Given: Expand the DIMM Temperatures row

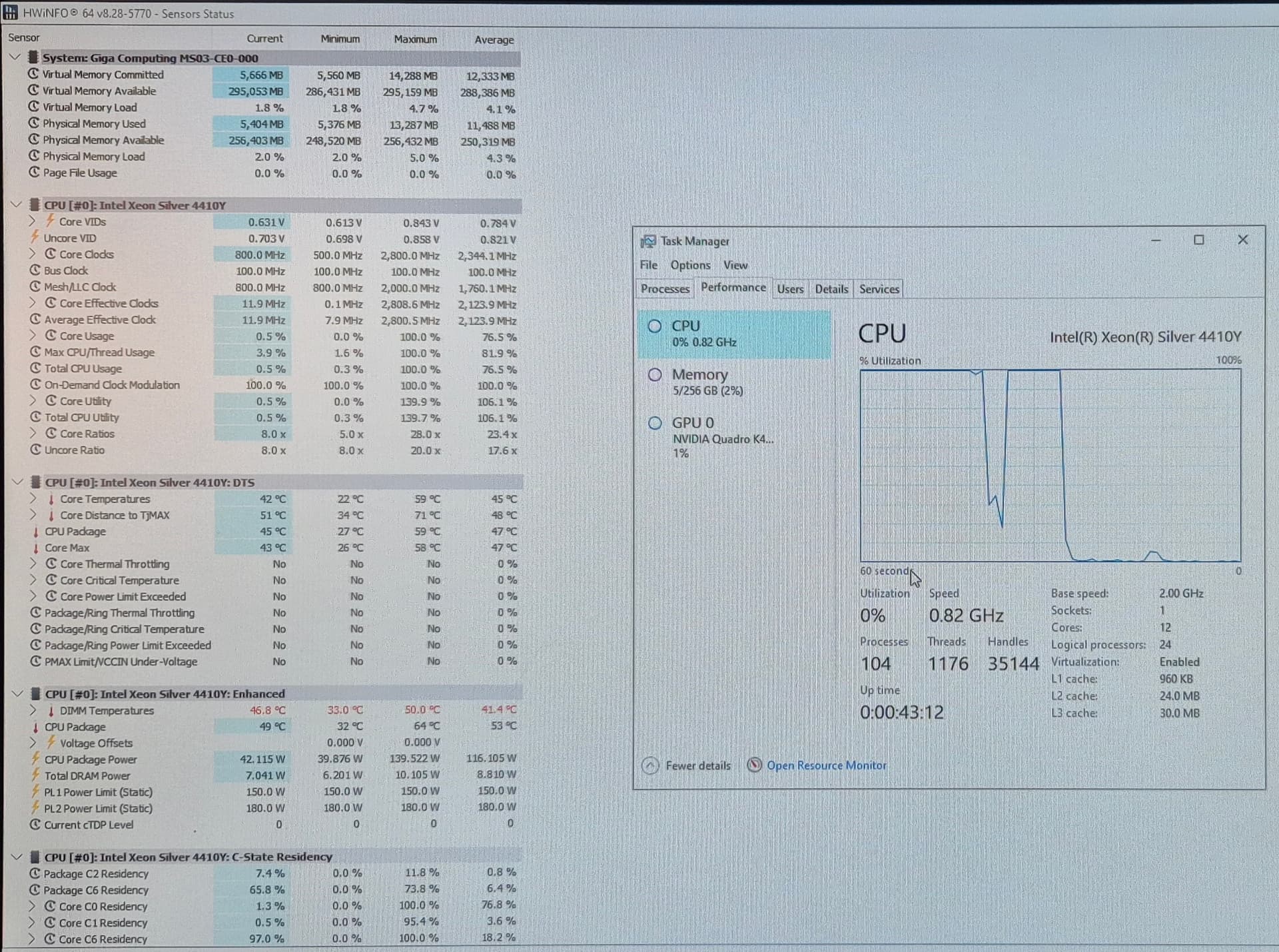Looking at the screenshot, I should (32, 710).
